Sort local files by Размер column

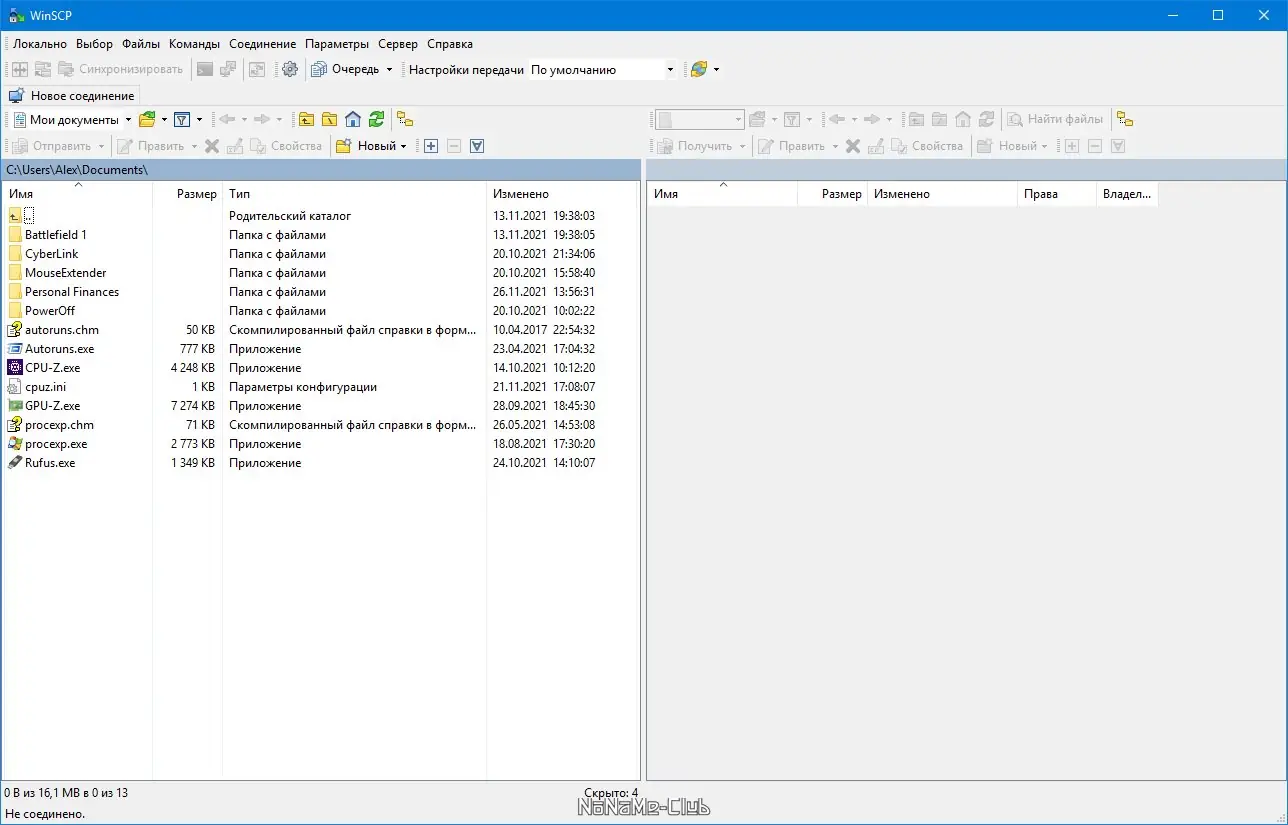(187, 194)
